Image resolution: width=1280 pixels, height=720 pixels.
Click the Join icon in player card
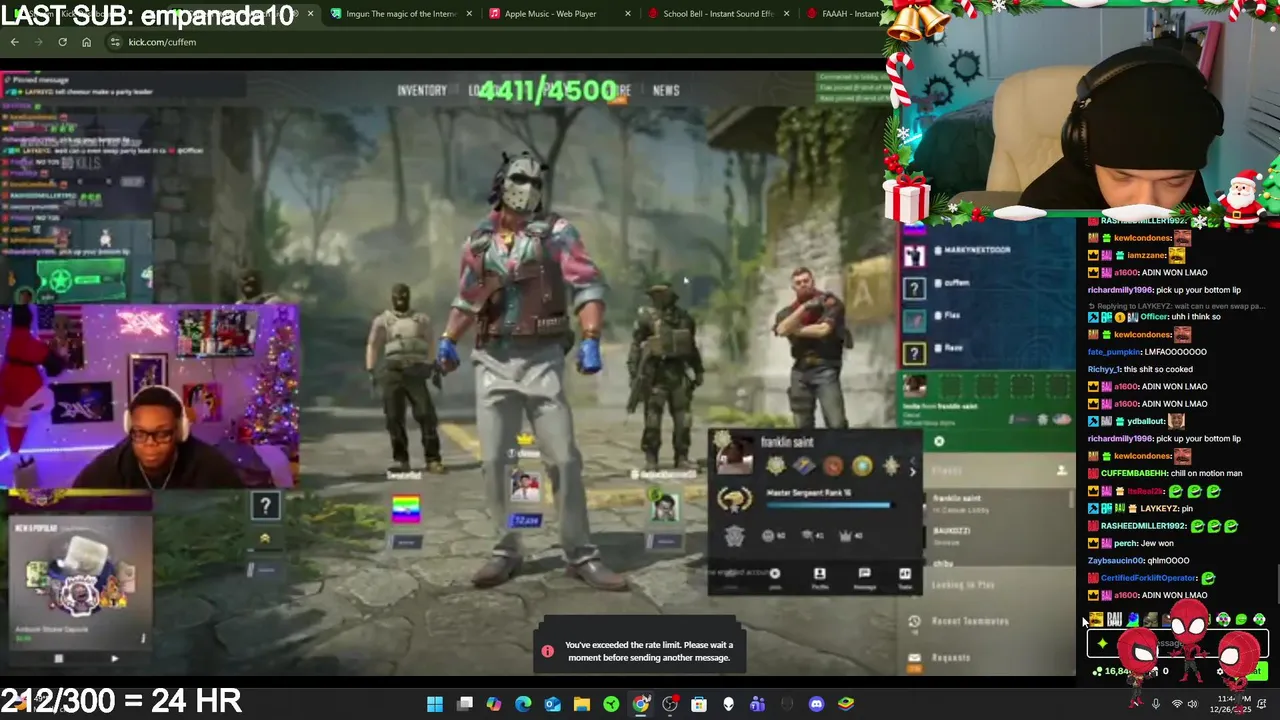[x=774, y=577]
